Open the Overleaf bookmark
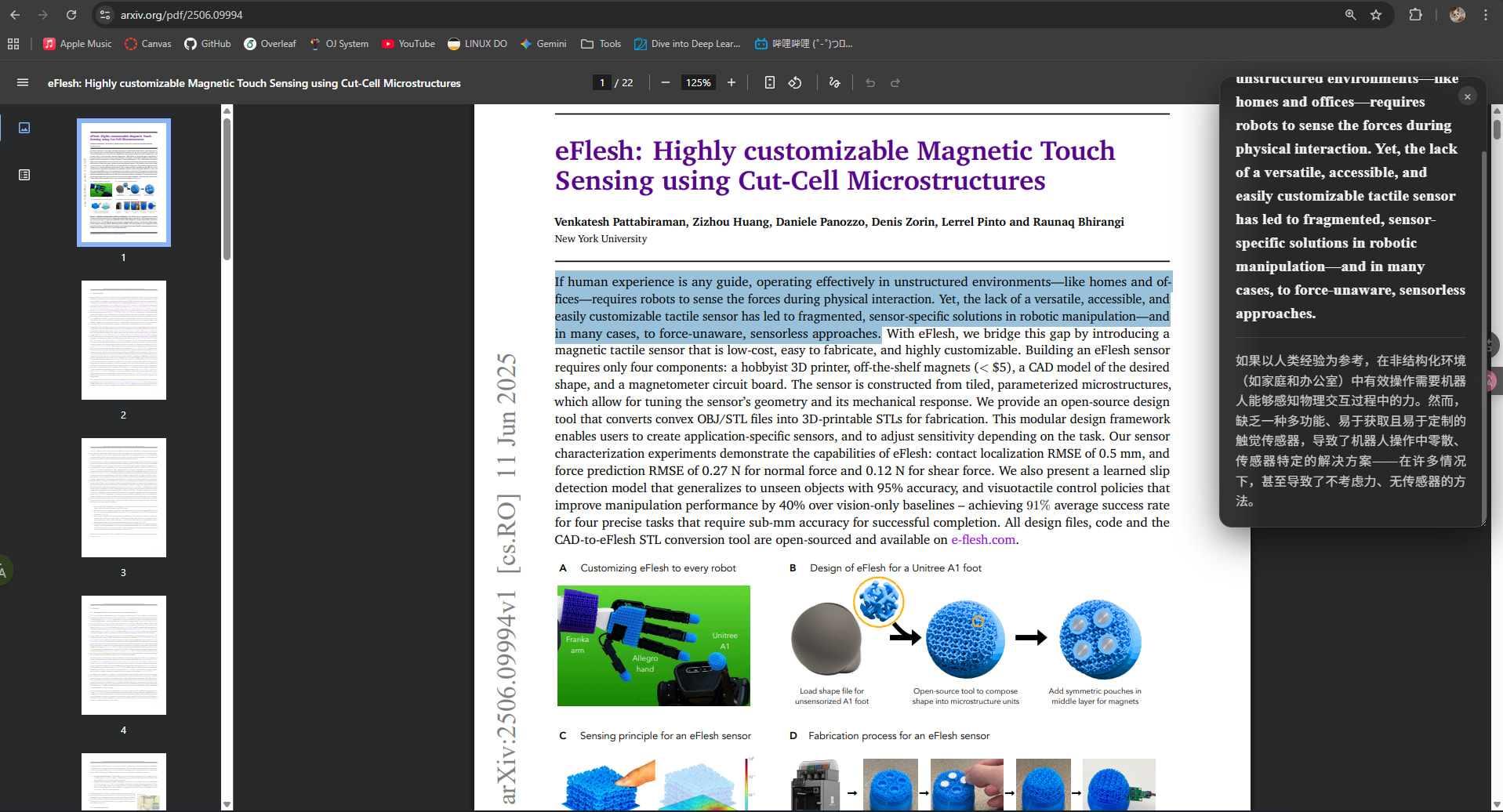 (x=270, y=44)
